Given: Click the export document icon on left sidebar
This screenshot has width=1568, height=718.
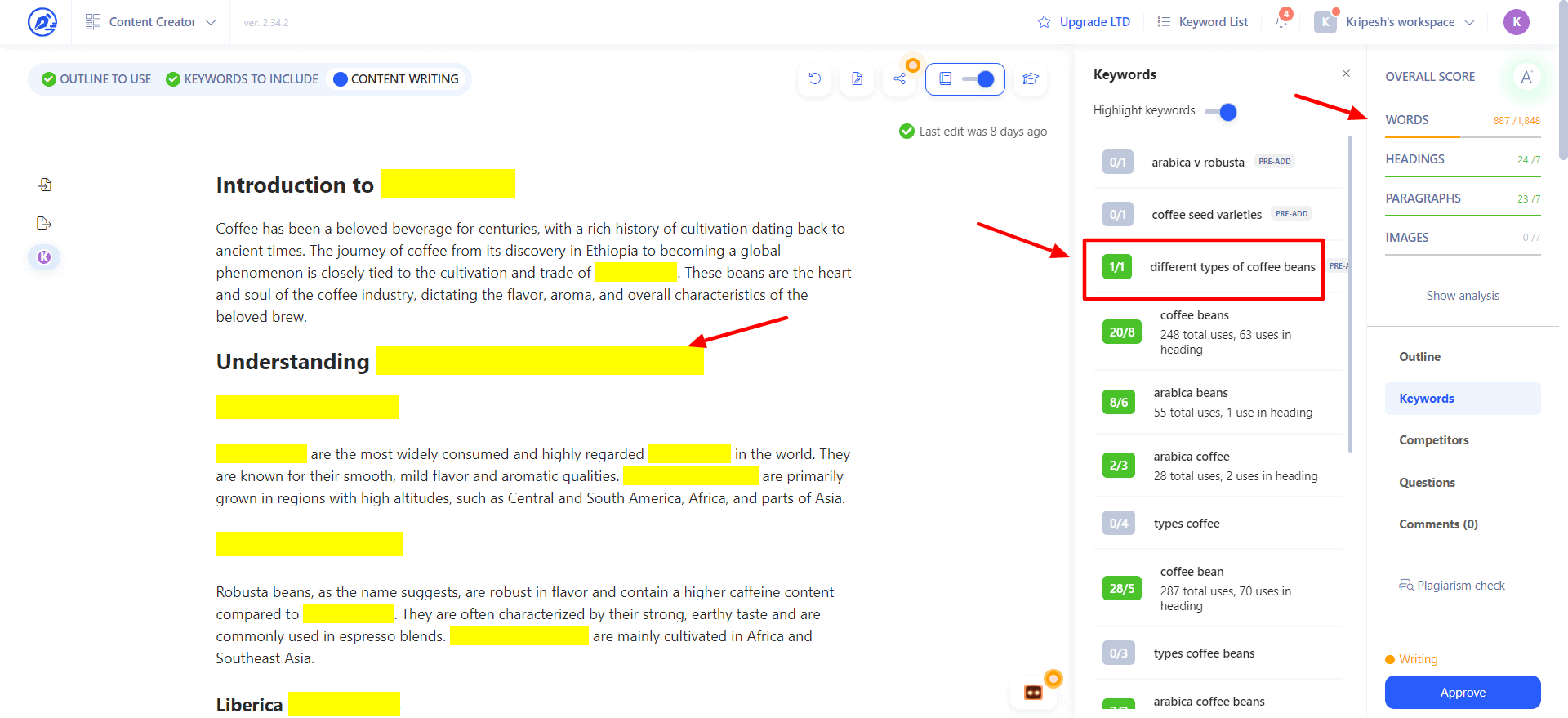Looking at the screenshot, I should click(x=45, y=224).
